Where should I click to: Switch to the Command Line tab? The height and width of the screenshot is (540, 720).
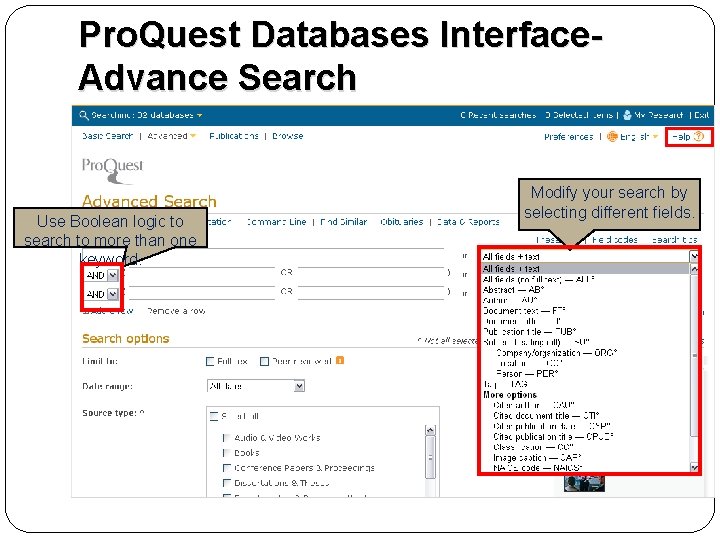click(276, 222)
